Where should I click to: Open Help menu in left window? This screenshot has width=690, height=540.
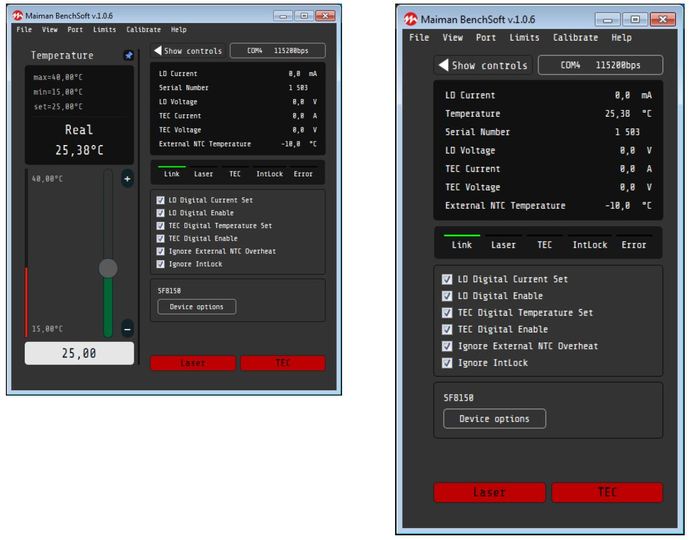pyautogui.click(x=179, y=29)
